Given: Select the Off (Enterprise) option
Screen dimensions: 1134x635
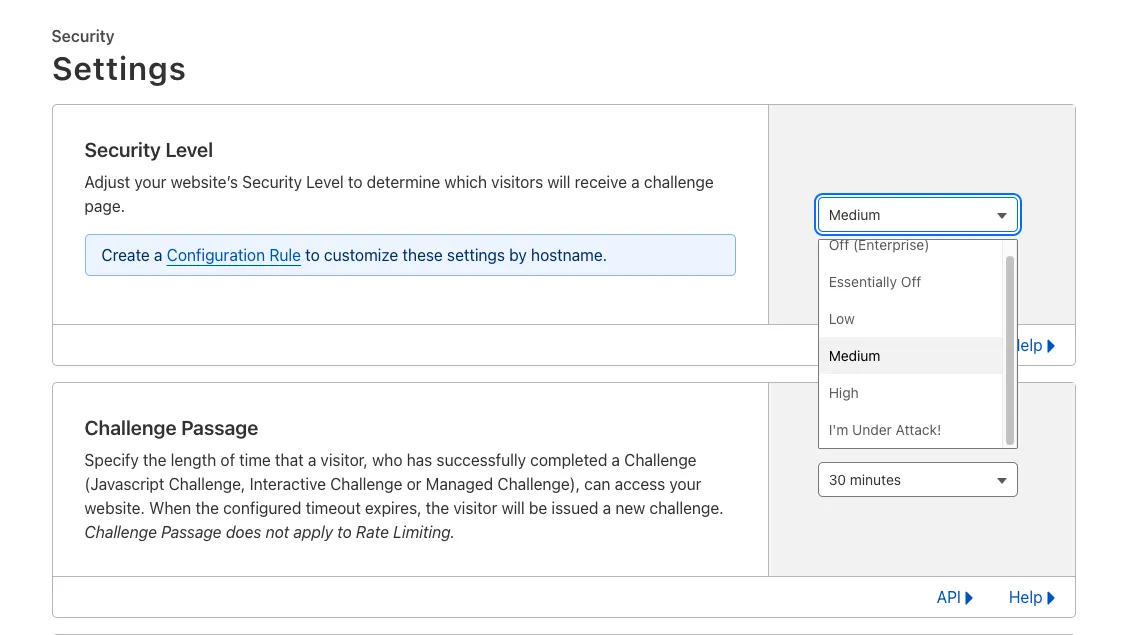Looking at the screenshot, I should coord(878,247).
